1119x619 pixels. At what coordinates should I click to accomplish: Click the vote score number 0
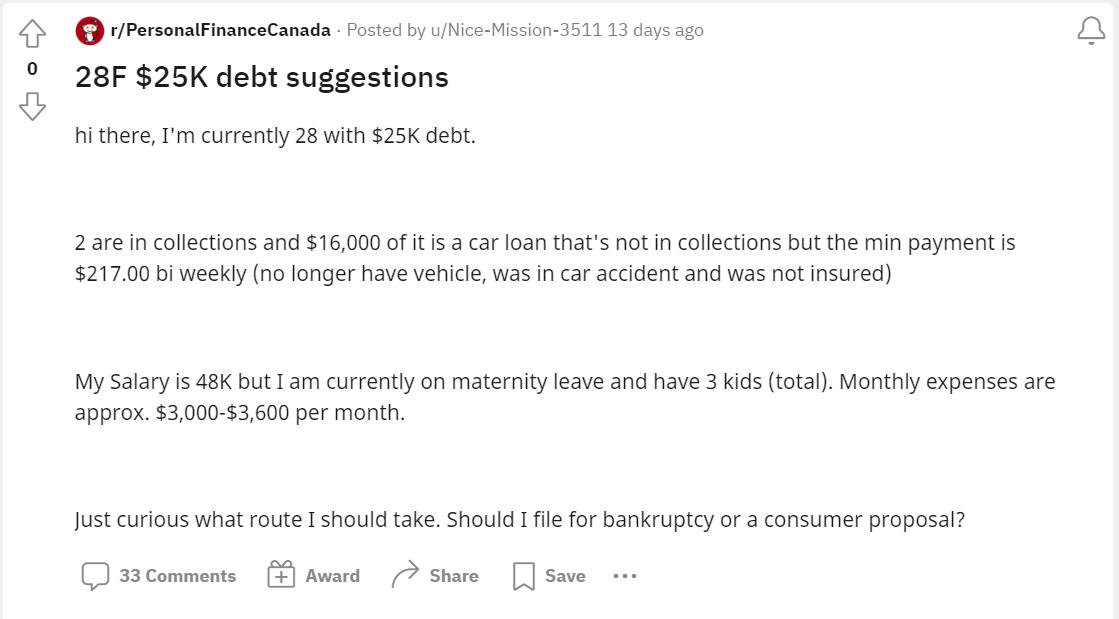32,69
